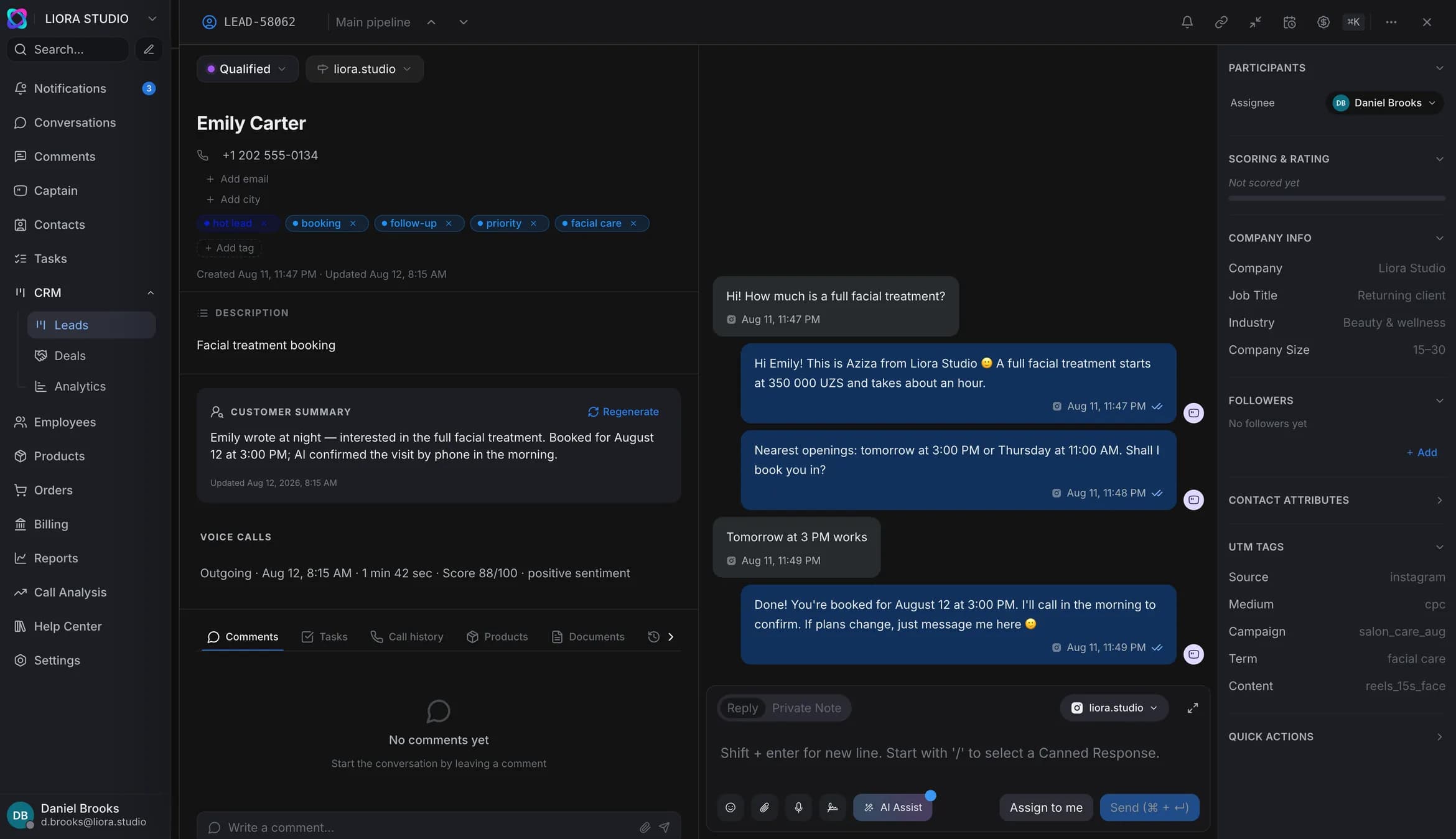Click the sidebar Search field

tap(67, 49)
